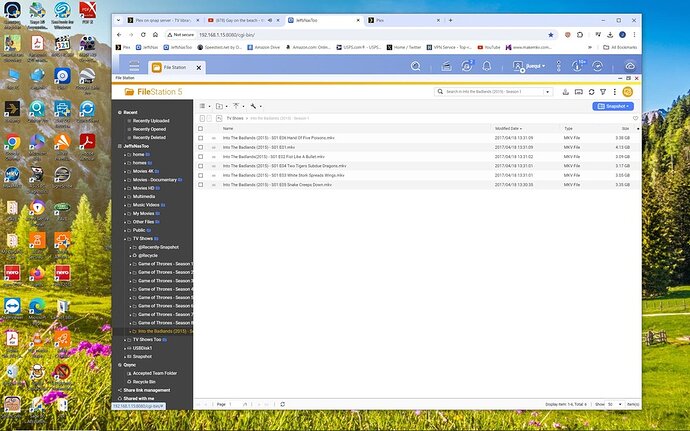Click the search magnifier in File Station

point(440,92)
